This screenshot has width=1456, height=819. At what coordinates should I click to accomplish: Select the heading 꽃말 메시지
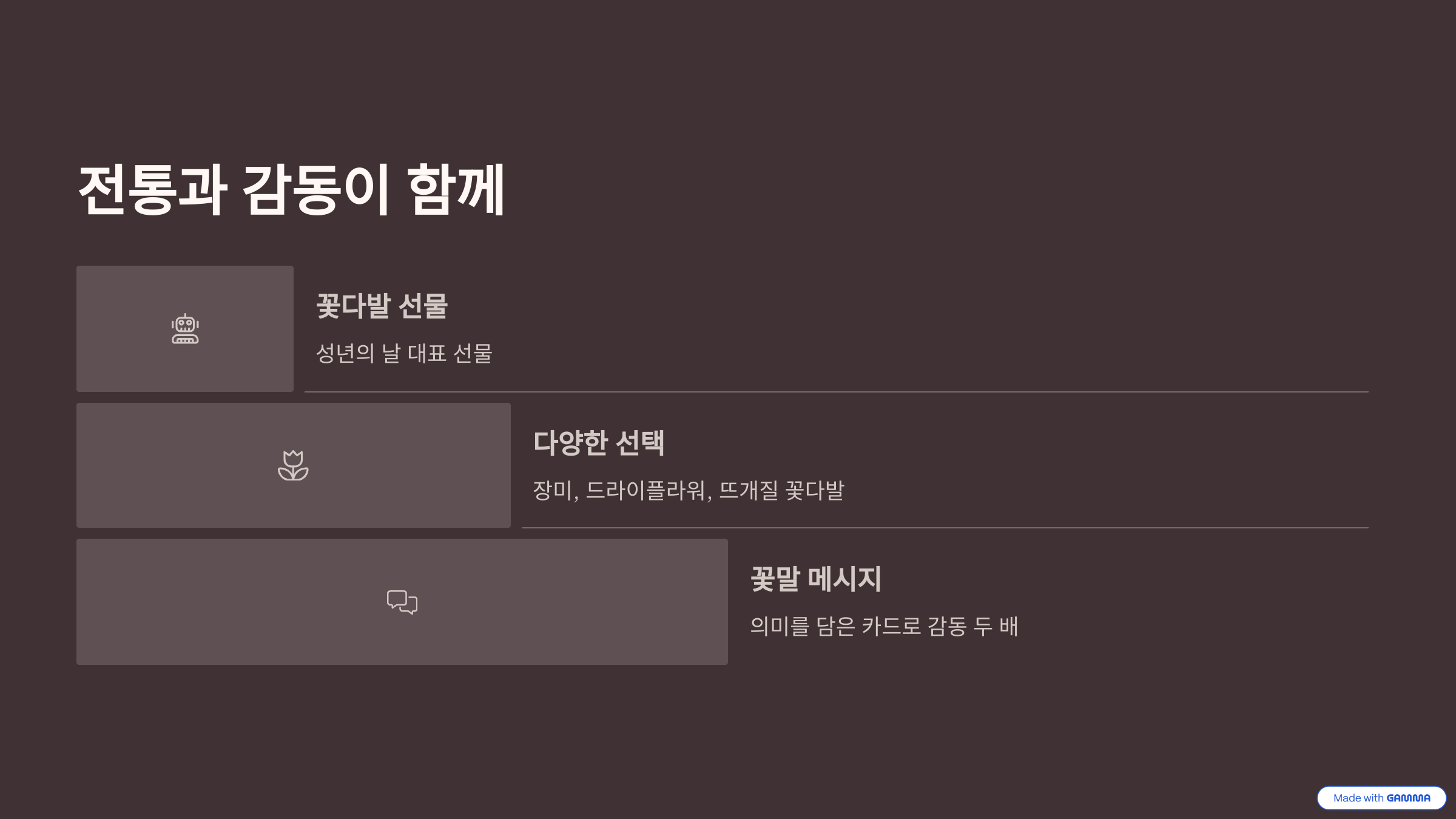coord(816,579)
